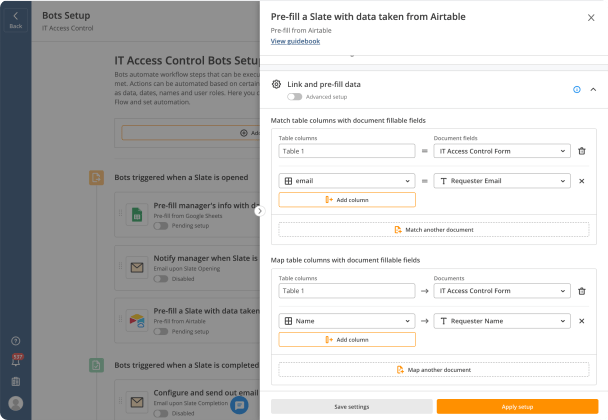Click Map another document
Viewport: 608px width, 420px height.
[434, 370]
